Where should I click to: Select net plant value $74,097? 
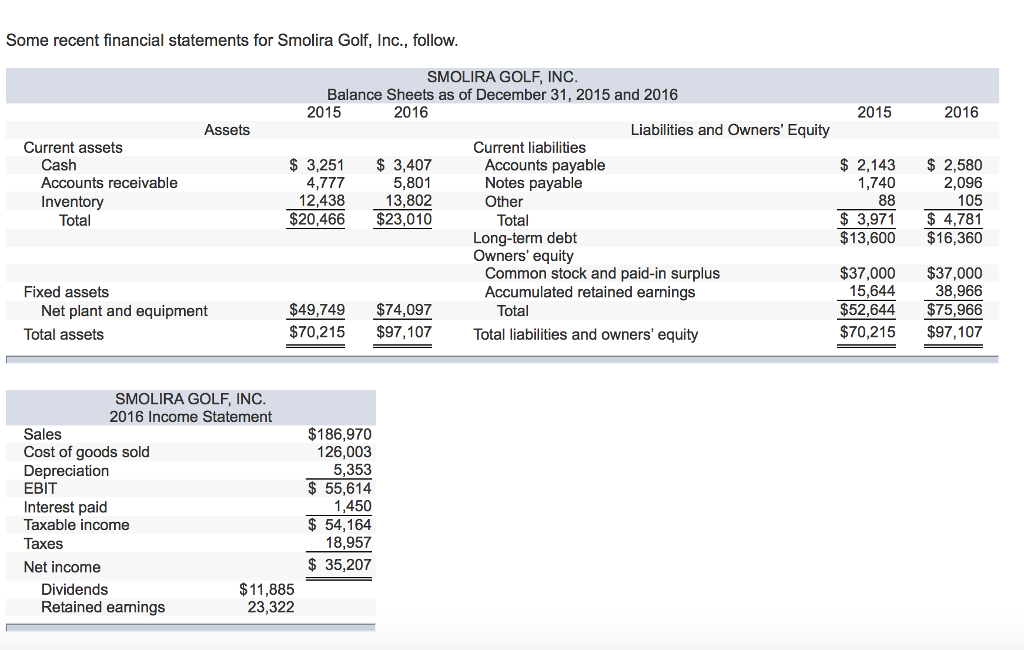point(404,310)
